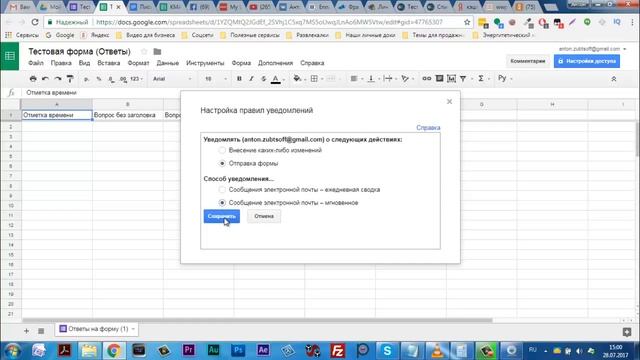
Task: Open the Данные menu
Action: pyautogui.click(x=168, y=63)
